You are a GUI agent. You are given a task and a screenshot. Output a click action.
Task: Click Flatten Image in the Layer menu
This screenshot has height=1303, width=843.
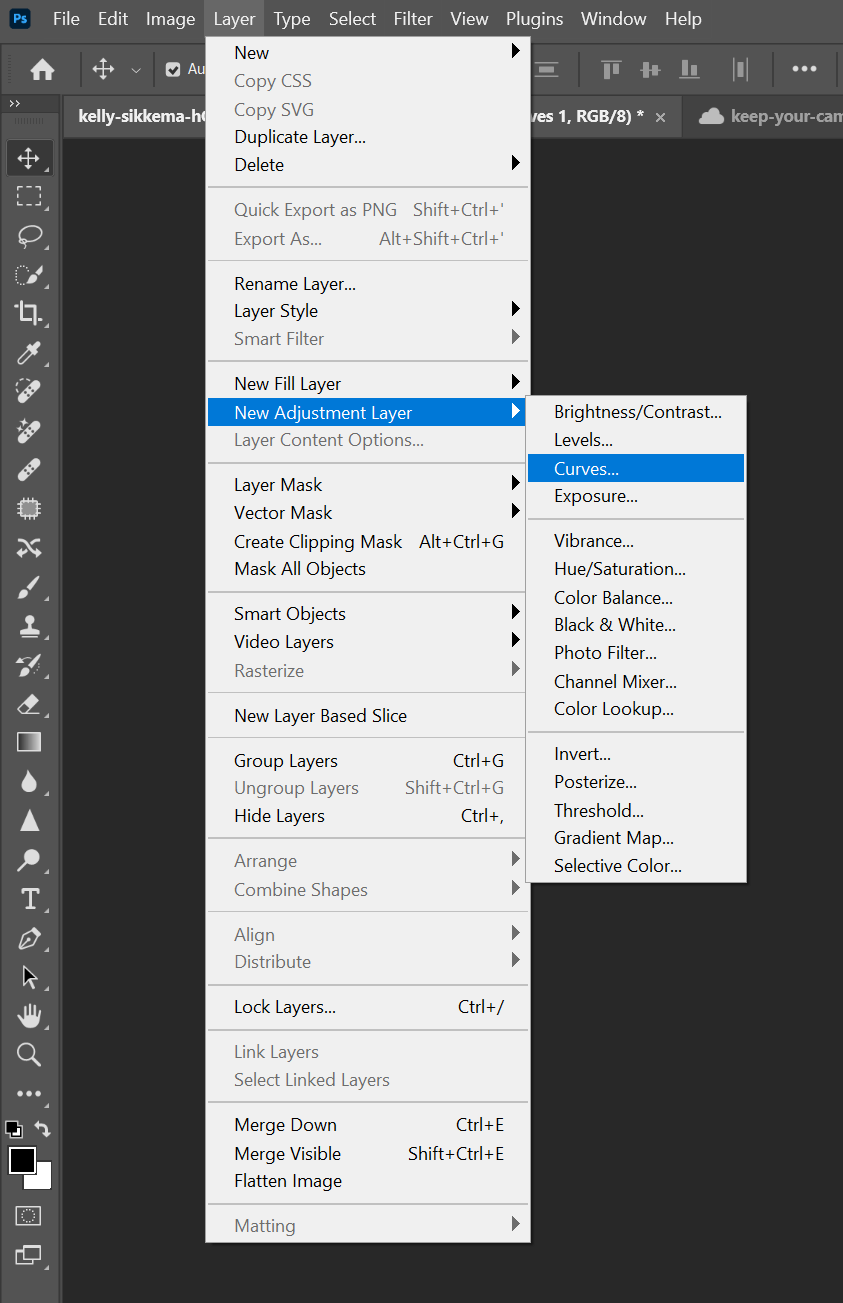[x=288, y=1181]
